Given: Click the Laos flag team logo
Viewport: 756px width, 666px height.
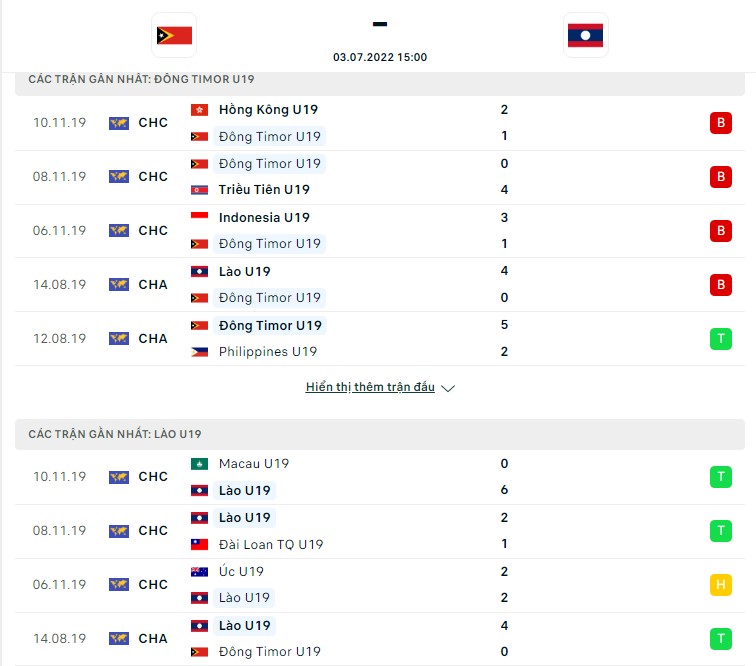Looking at the screenshot, I should 585,36.
